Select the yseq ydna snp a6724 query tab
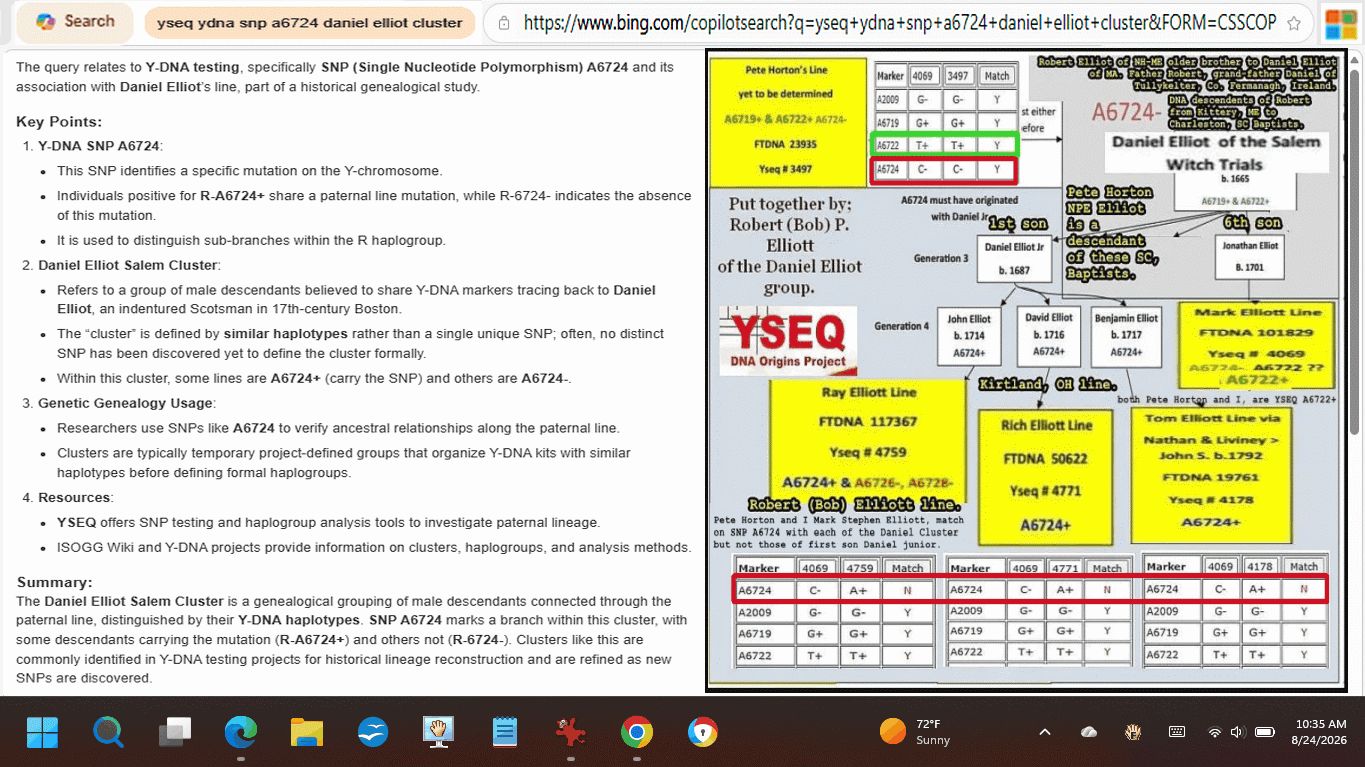This screenshot has width=1365, height=767. coord(310,22)
